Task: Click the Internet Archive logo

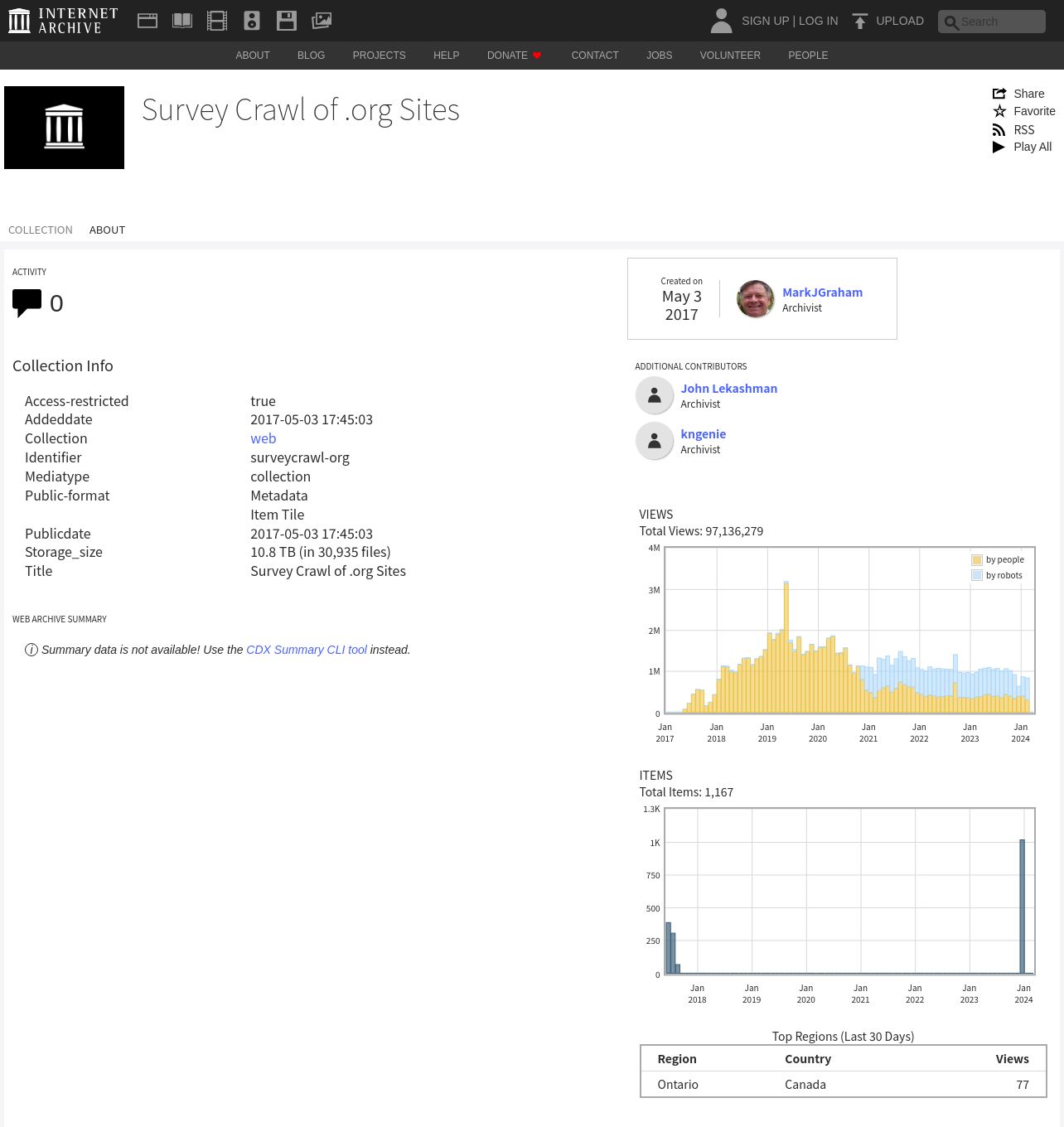Action: pos(63,21)
